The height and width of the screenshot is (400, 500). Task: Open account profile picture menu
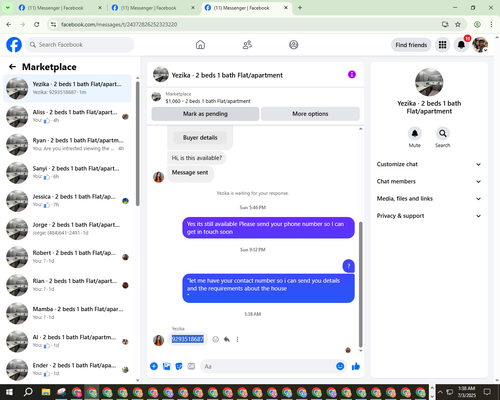tap(480, 45)
